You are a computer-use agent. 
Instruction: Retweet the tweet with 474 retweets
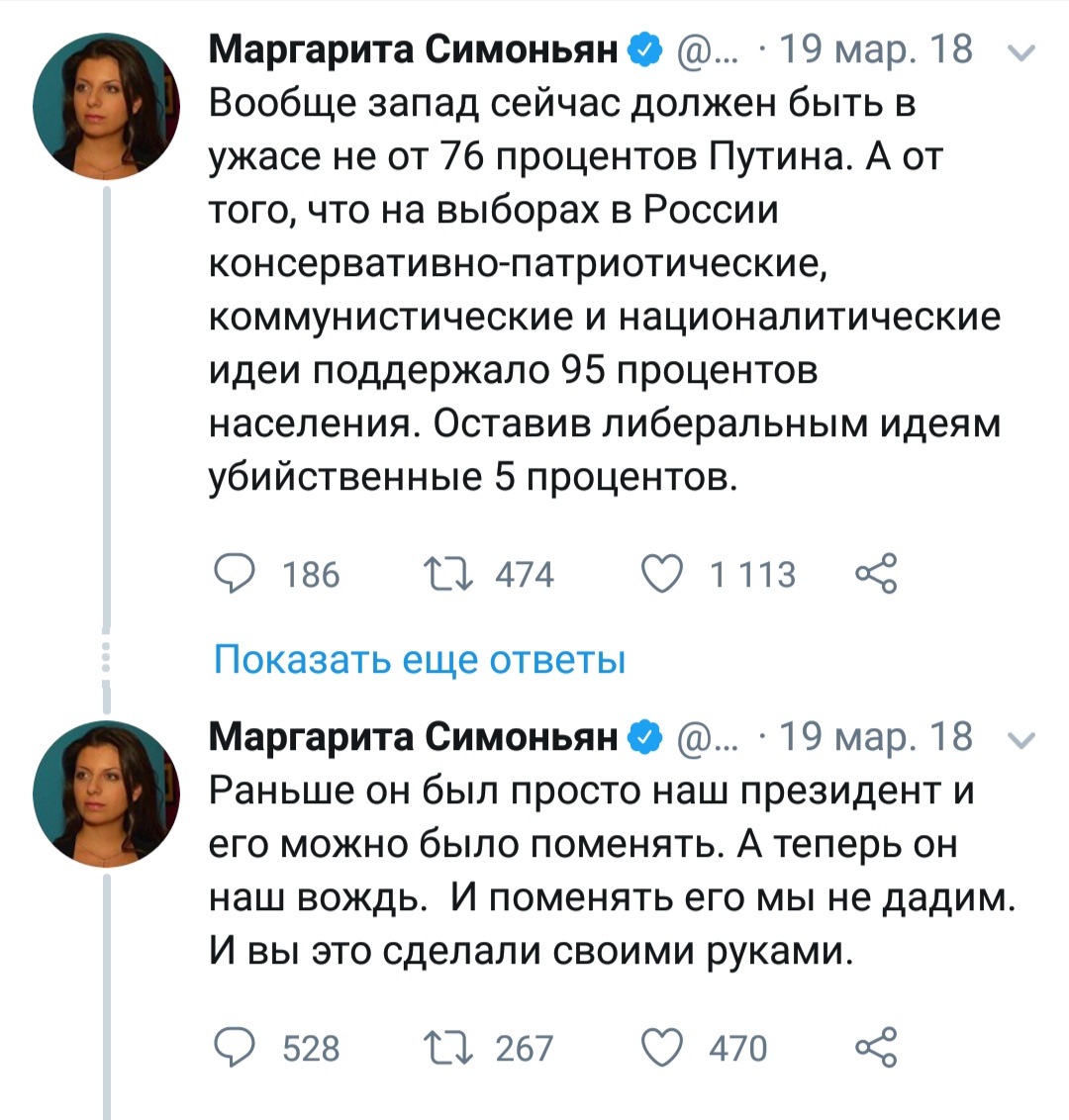pyautogui.click(x=447, y=575)
